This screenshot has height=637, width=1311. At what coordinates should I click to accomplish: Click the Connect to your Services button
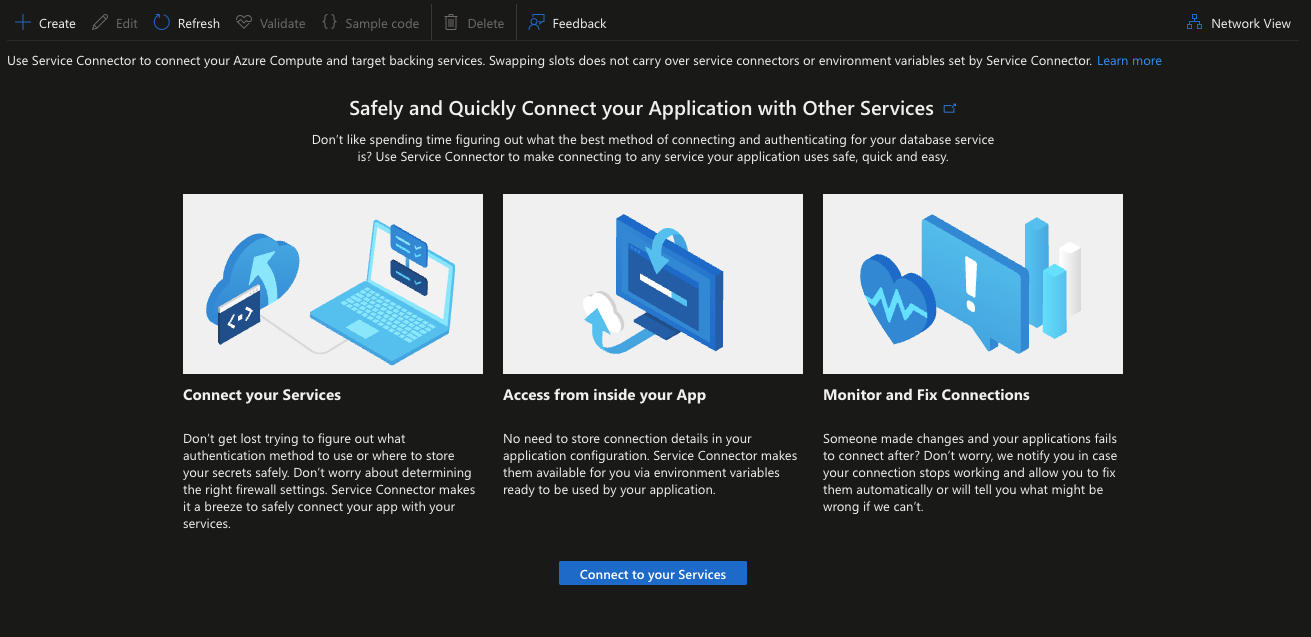653,574
